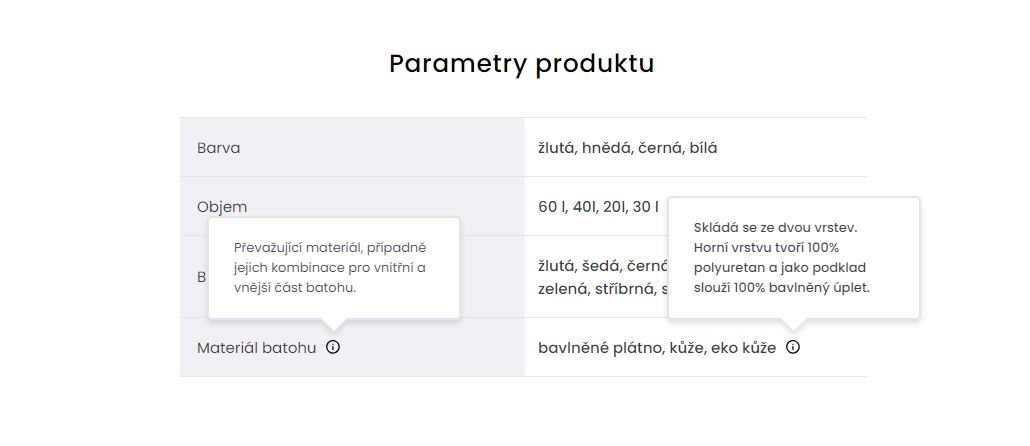
Task: Click the Materiál batohu label text
Action: 256,347
